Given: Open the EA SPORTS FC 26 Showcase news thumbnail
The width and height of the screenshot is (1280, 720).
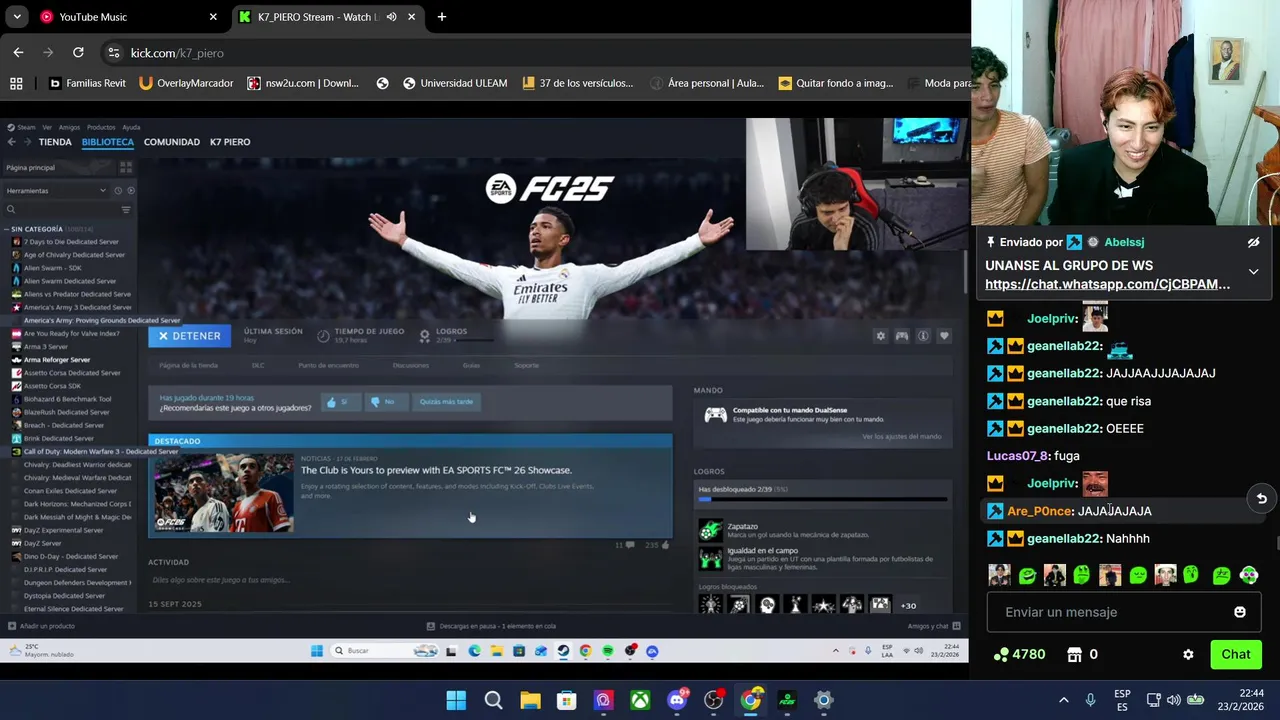Looking at the screenshot, I should point(224,492).
